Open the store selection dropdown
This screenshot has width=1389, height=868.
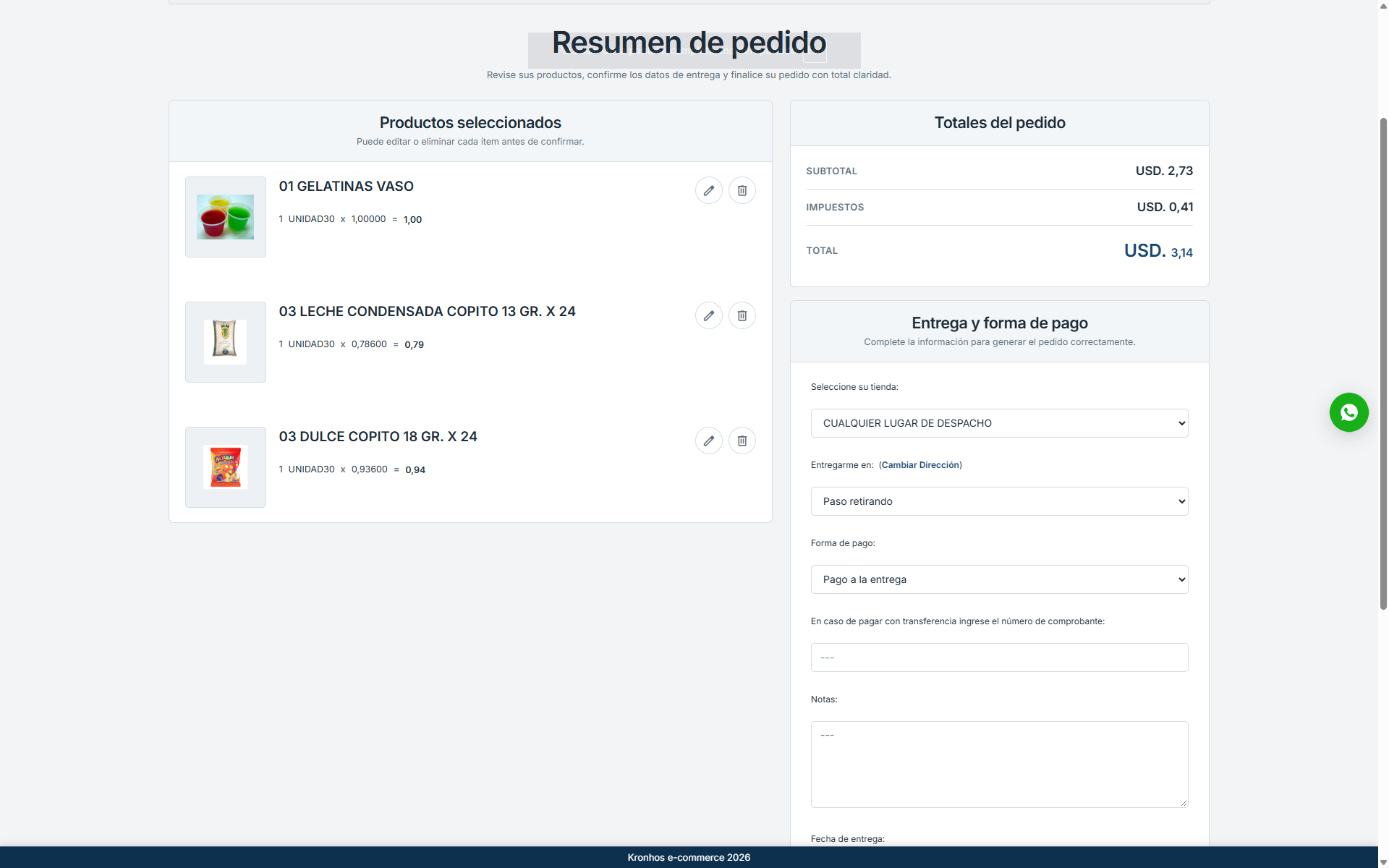click(x=999, y=423)
